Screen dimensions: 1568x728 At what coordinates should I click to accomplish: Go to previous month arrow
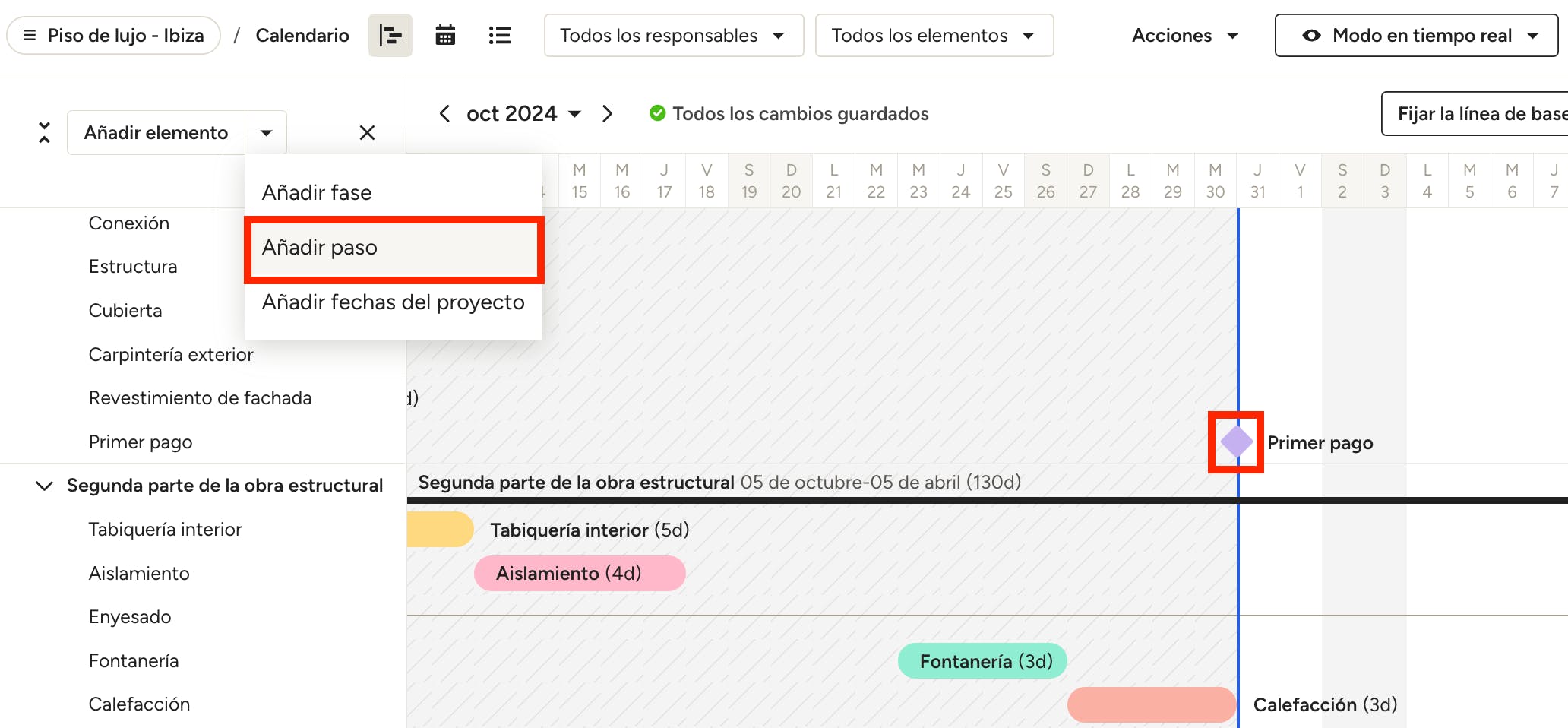click(x=445, y=114)
